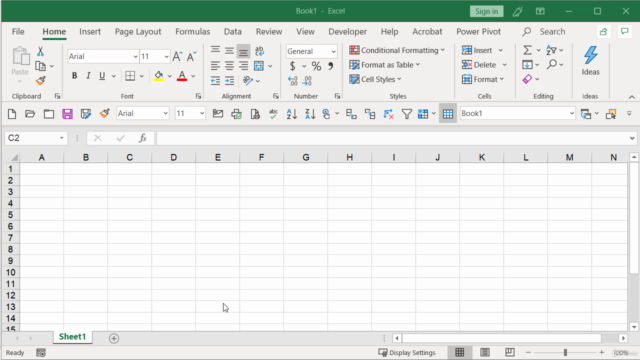The image size is (640, 360).
Task: Toggle the highlighted gridlines button in toolbar
Action: pyautogui.click(x=448, y=114)
